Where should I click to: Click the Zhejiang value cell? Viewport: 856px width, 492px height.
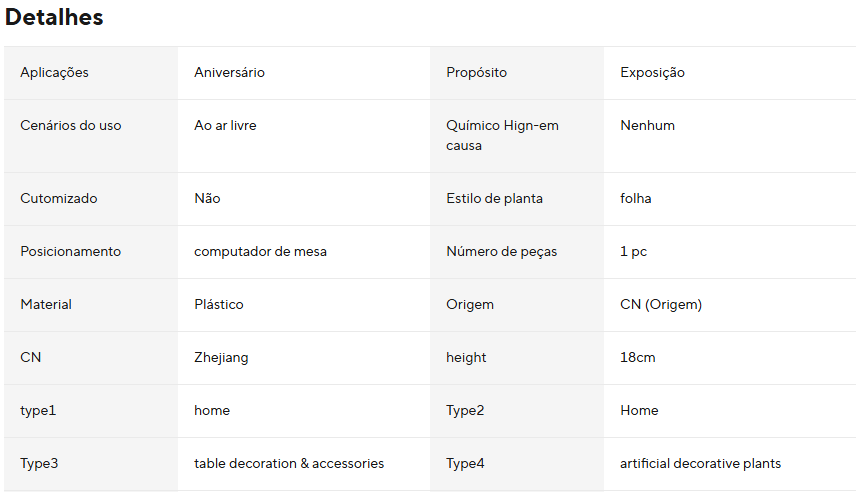(x=304, y=358)
